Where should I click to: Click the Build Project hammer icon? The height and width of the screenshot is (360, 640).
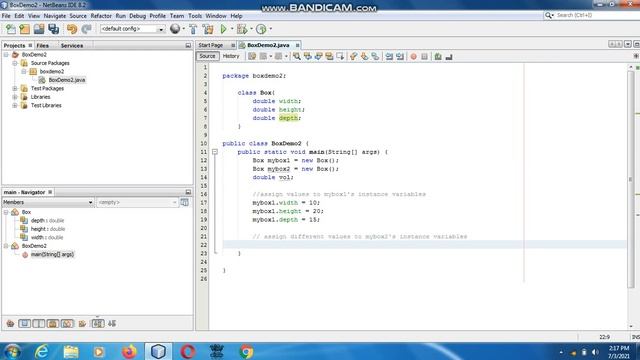tap(193, 29)
